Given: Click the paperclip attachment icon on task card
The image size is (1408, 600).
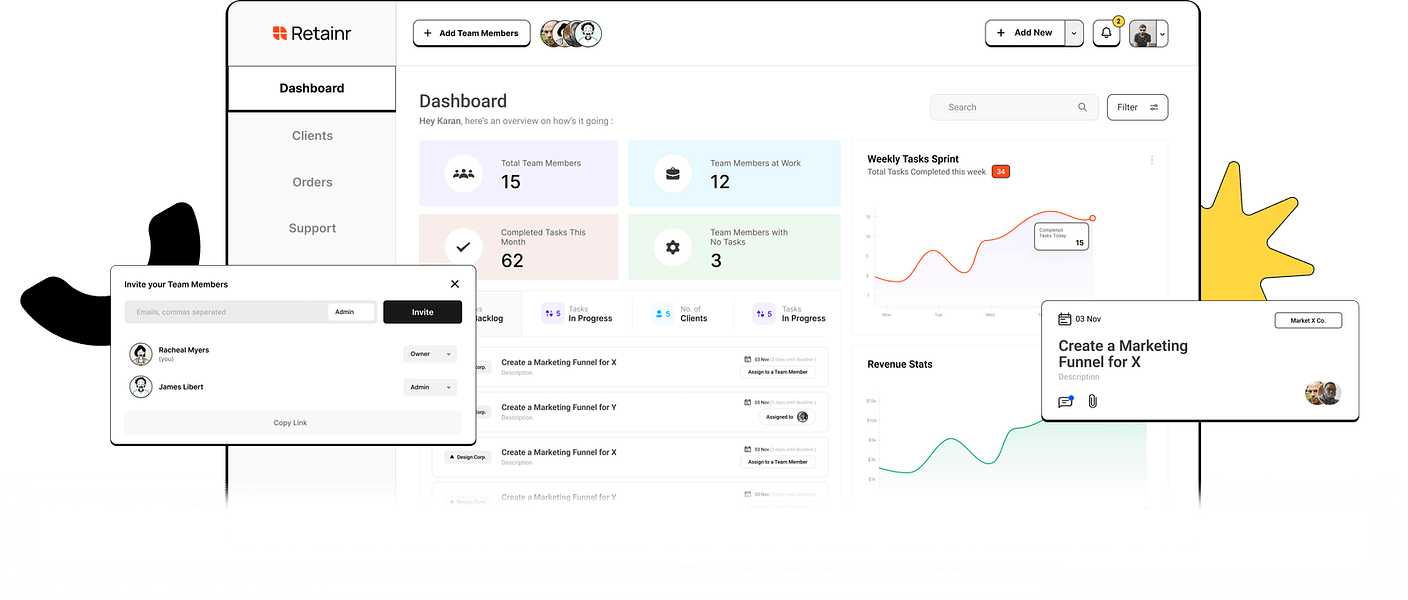Looking at the screenshot, I should [1093, 401].
